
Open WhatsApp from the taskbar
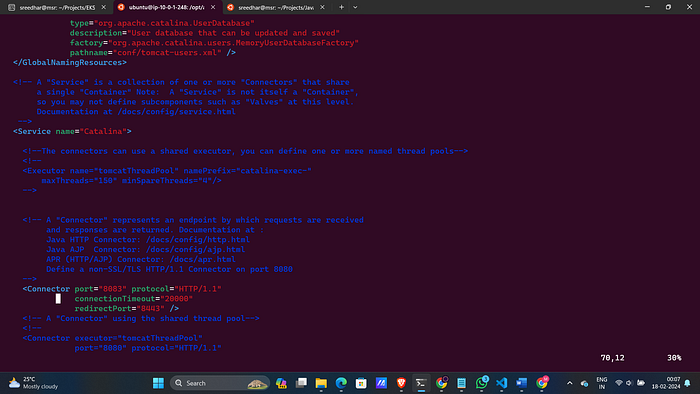(481, 383)
